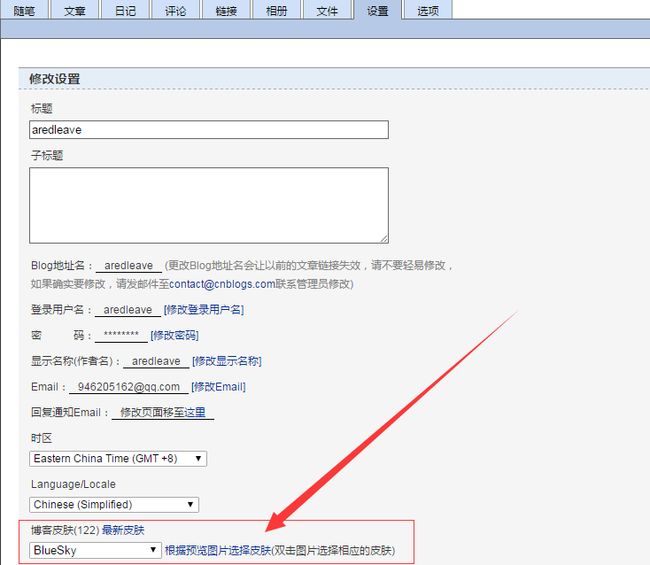Open the contact@cnblogs.com email link
This screenshot has height=565, width=650.
pos(222,284)
